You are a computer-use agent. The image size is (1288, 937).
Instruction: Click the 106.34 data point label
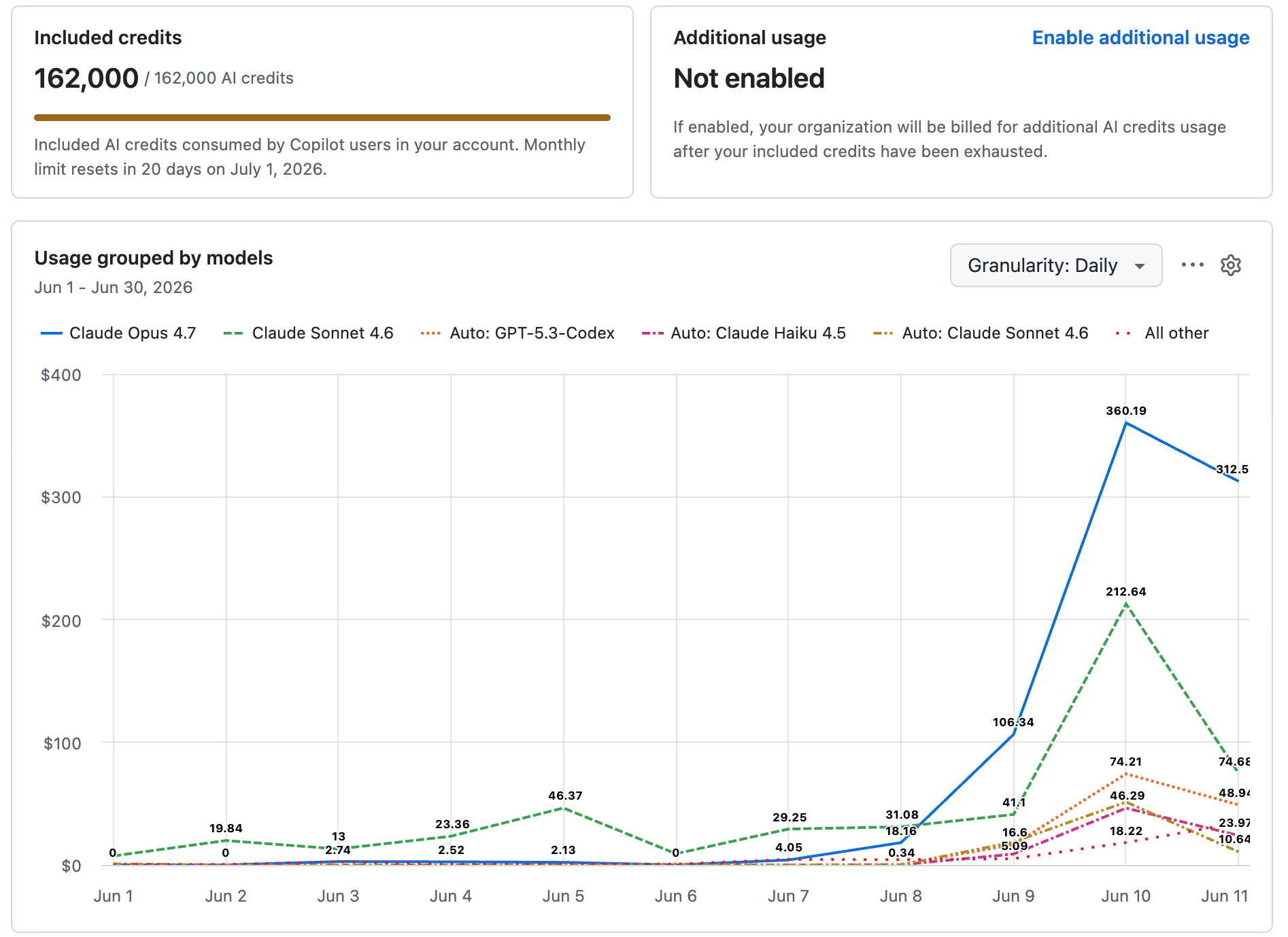pos(1013,722)
